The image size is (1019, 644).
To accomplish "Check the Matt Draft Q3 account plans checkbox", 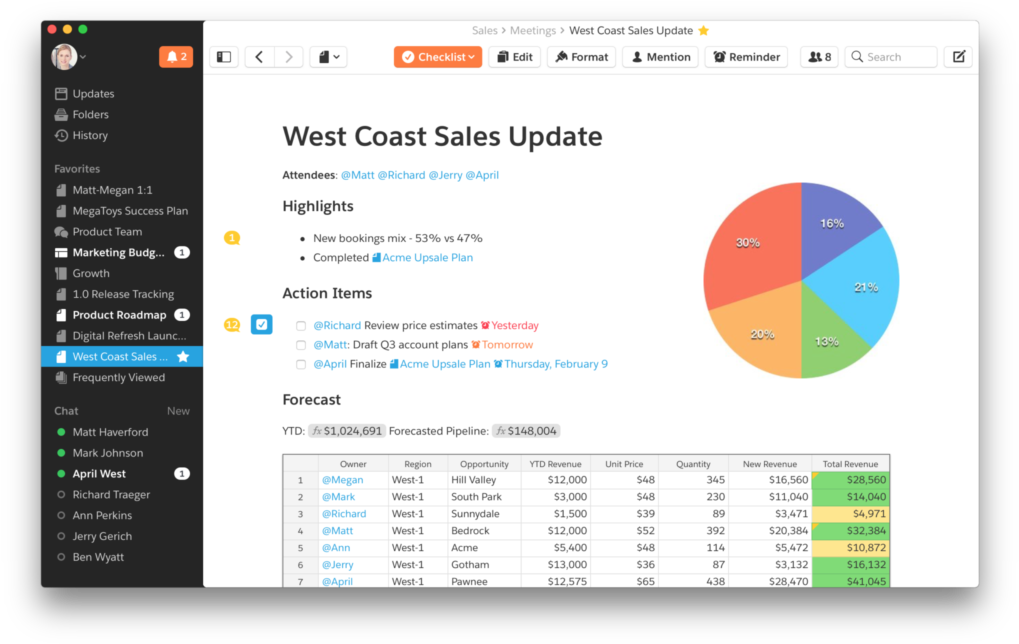I will point(301,345).
